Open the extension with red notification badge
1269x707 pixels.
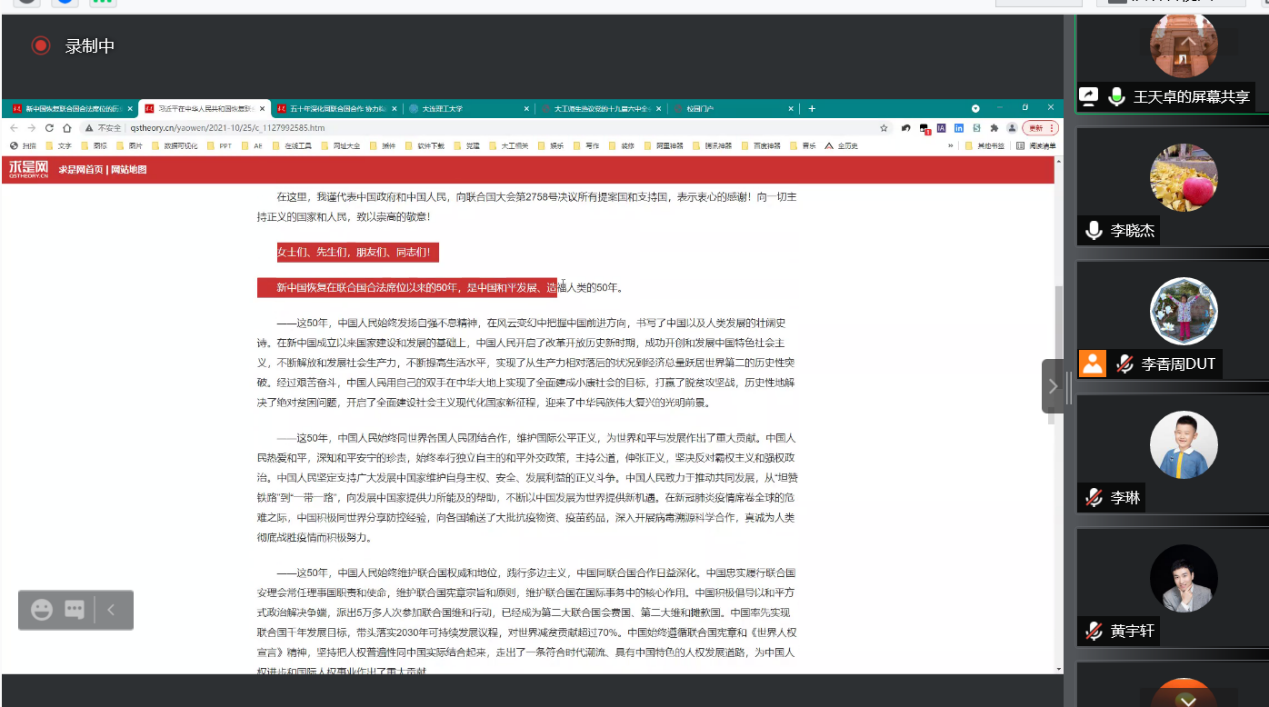pos(924,128)
